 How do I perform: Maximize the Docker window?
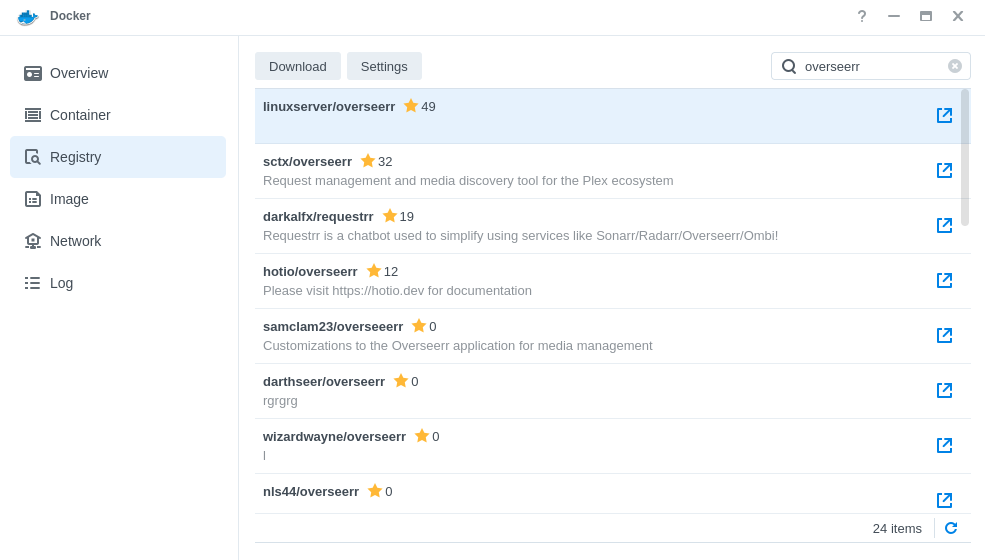point(926,16)
